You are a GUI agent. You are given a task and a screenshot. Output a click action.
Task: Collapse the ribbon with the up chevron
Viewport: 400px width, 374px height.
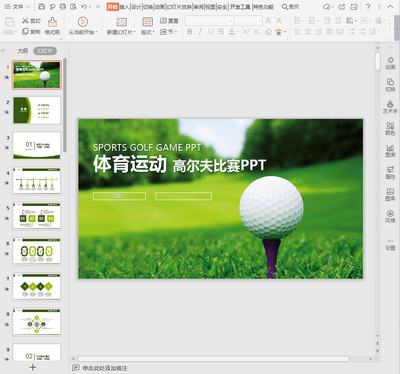pos(390,7)
